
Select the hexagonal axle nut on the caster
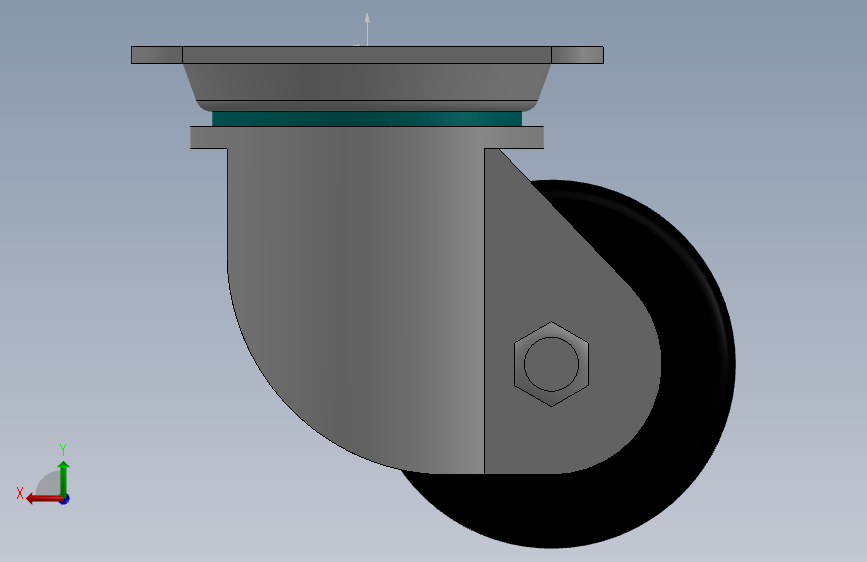[551, 364]
